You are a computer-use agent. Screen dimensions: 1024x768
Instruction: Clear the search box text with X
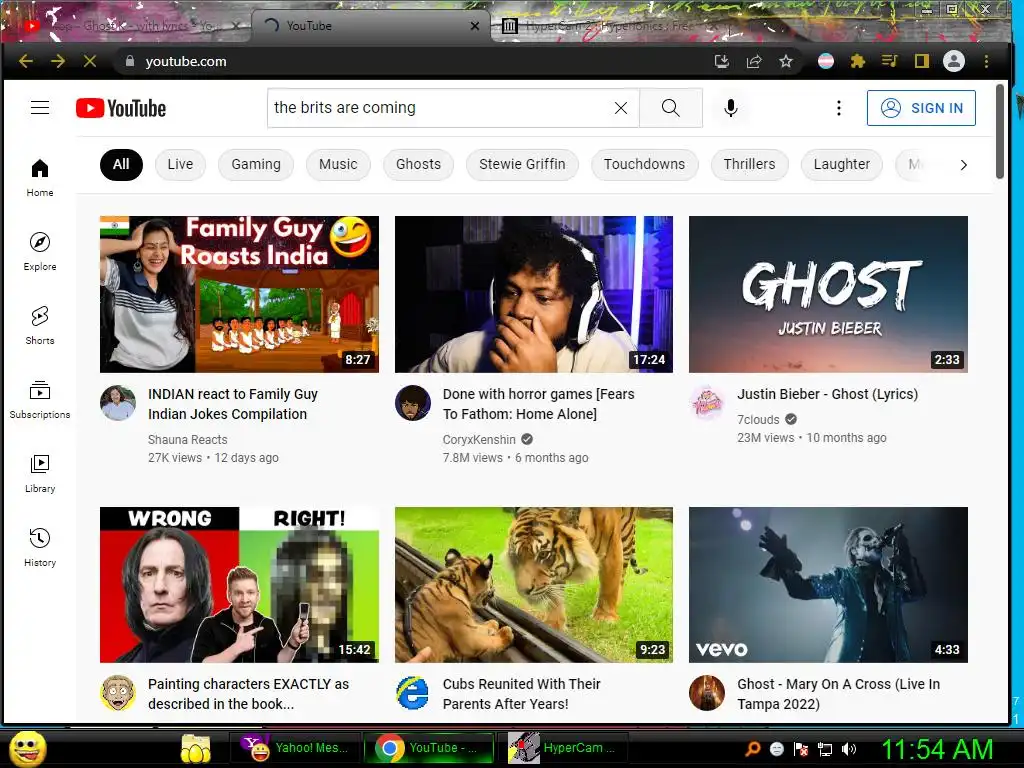pos(621,108)
